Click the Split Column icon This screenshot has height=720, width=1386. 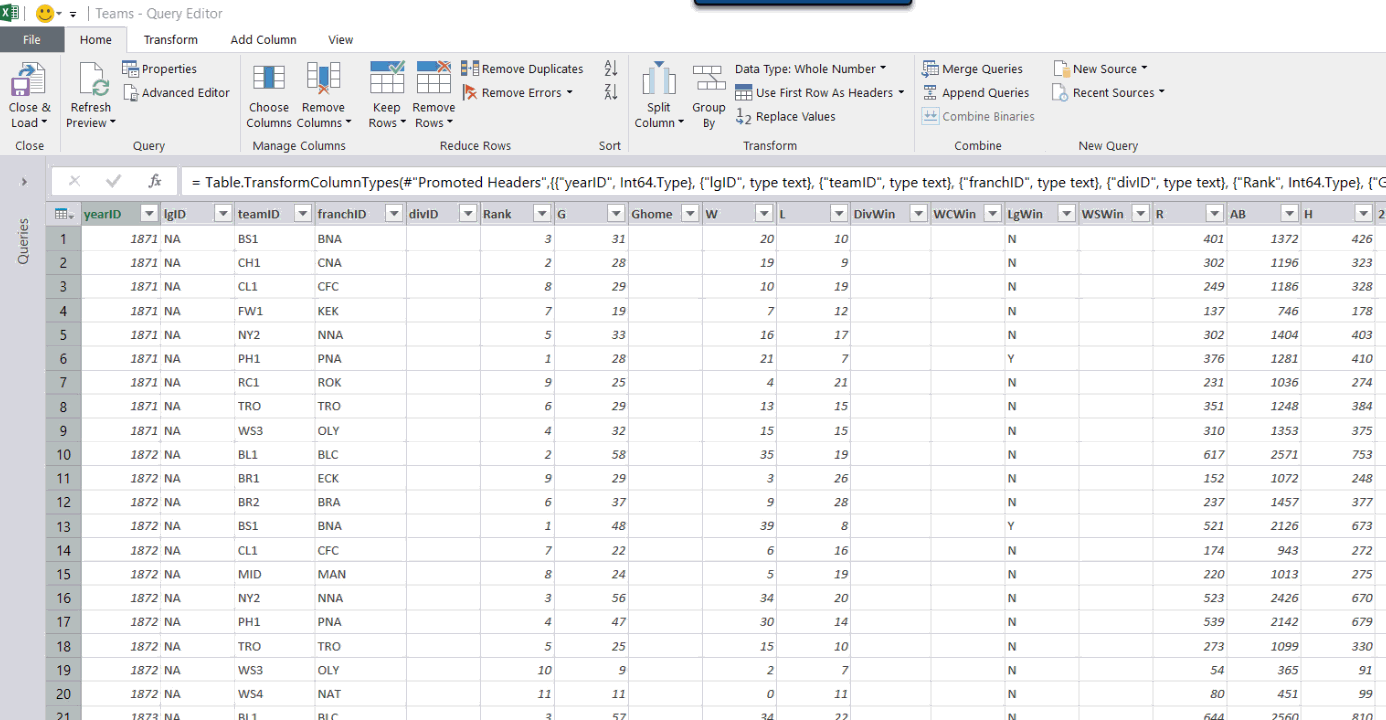click(x=659, y=80)
